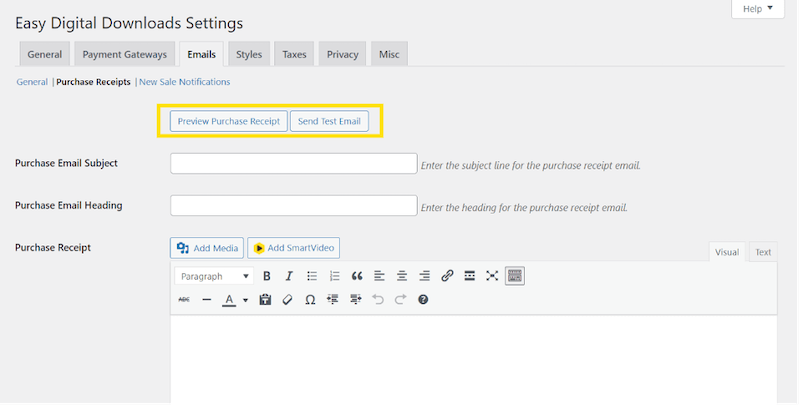Decrease paragraph indent
The width and height of the screenshot is (800, 405).
click(333, 299)
